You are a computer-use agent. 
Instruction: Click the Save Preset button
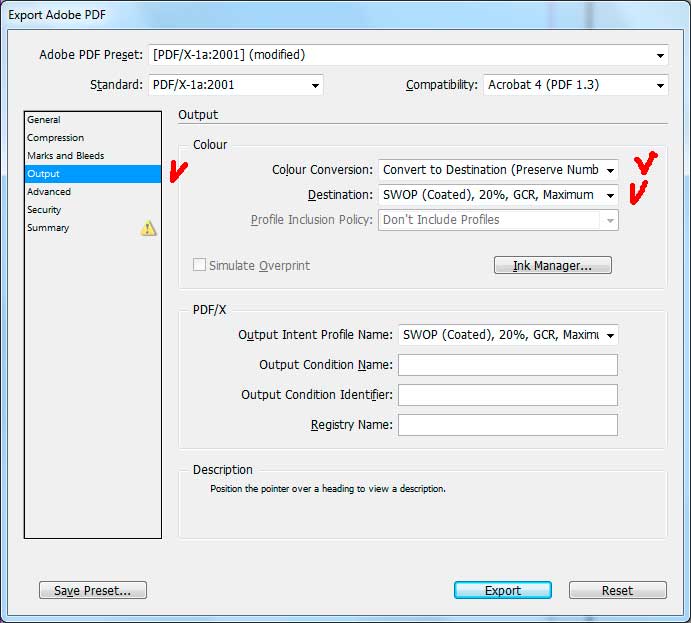pos(93,590)
